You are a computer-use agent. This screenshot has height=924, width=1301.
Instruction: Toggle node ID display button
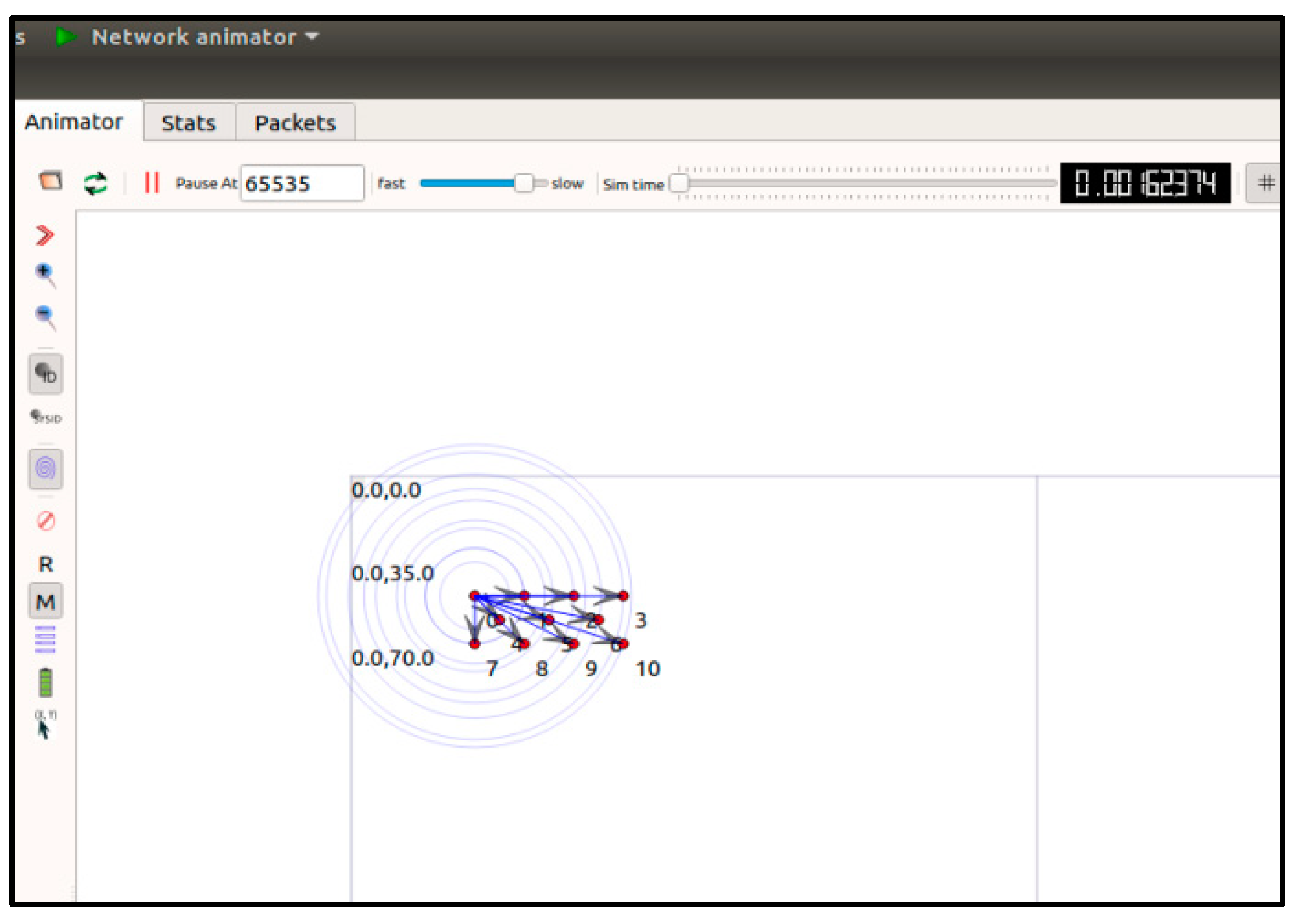click(46, 374)
